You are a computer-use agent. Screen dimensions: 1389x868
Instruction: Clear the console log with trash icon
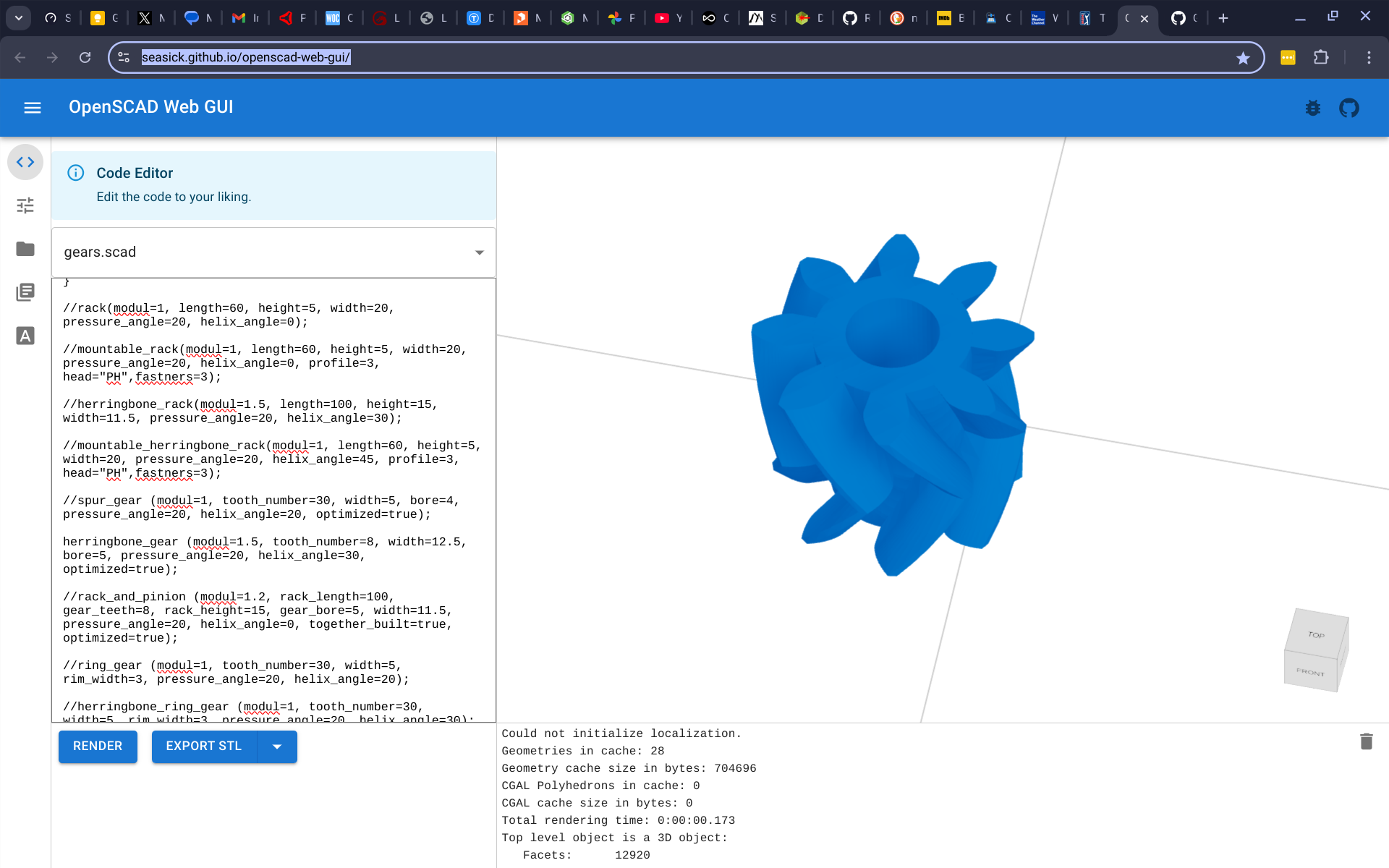coord(1366,741)
